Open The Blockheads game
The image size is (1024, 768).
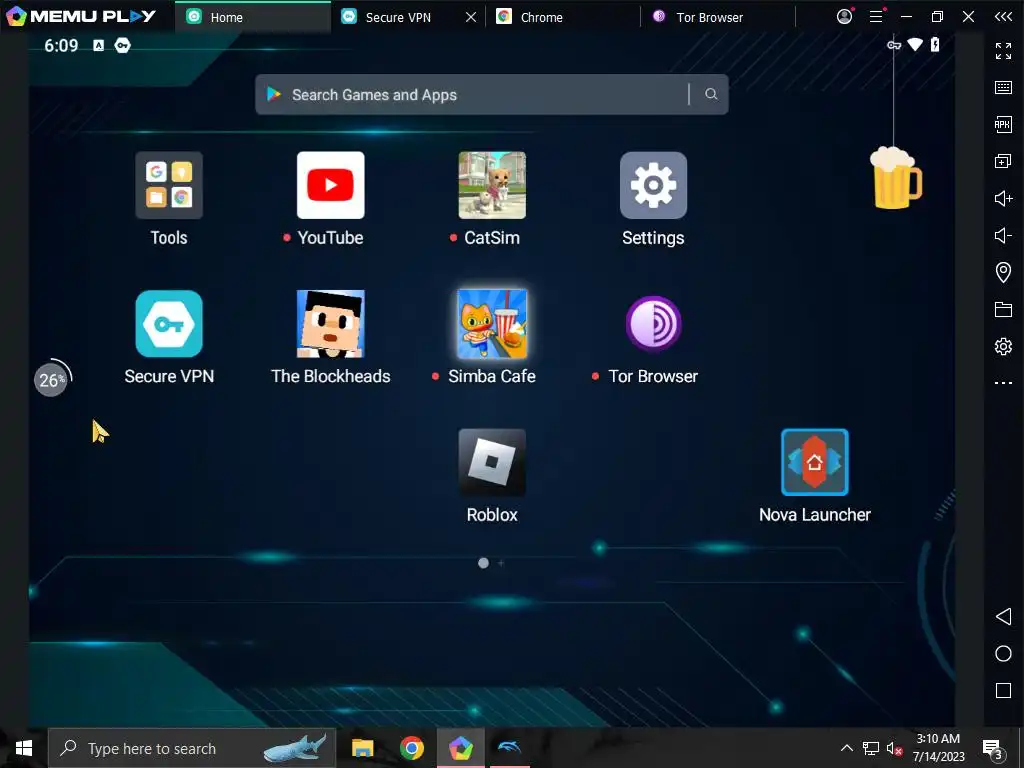[330, 324]
